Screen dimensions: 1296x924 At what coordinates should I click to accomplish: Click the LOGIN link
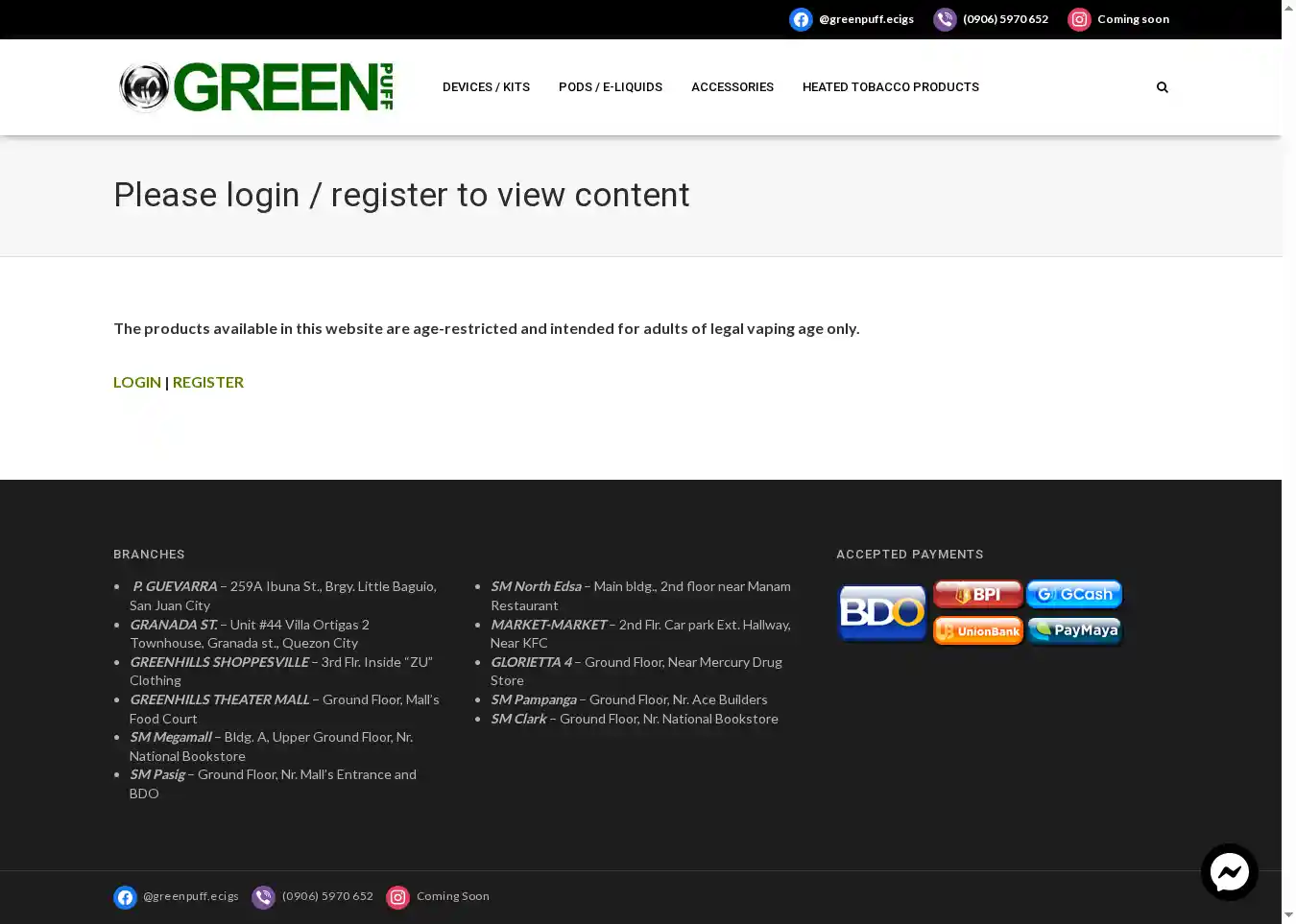tap(137, 382)
